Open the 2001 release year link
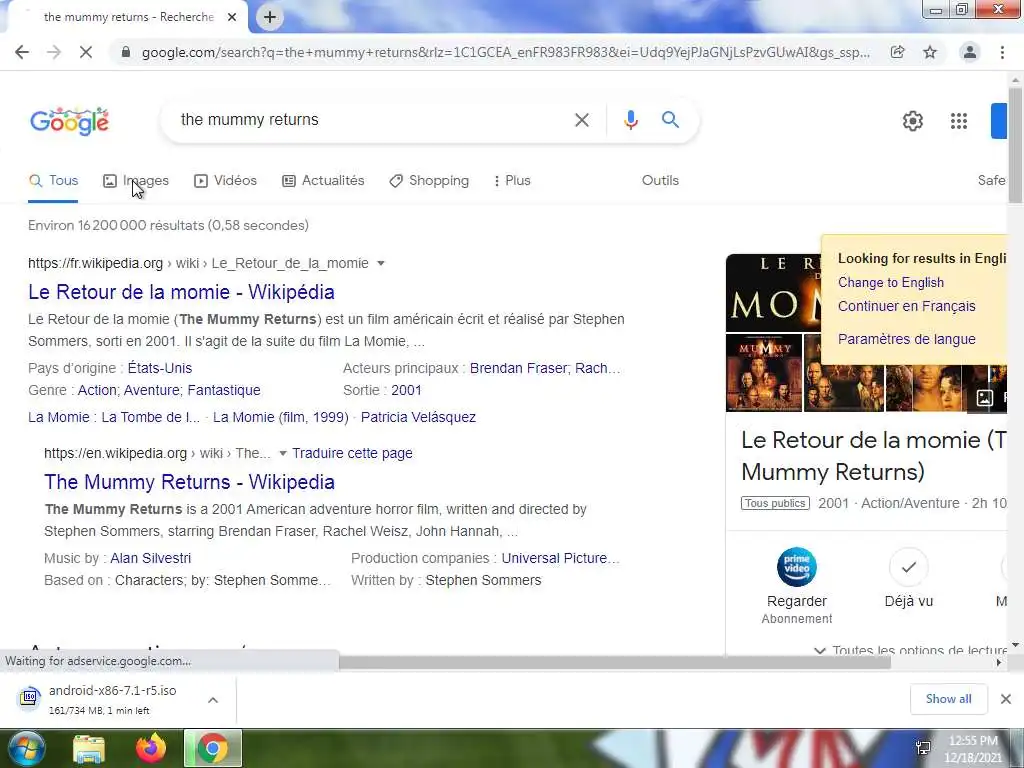1024x768 pixels. tap(406, 391)
